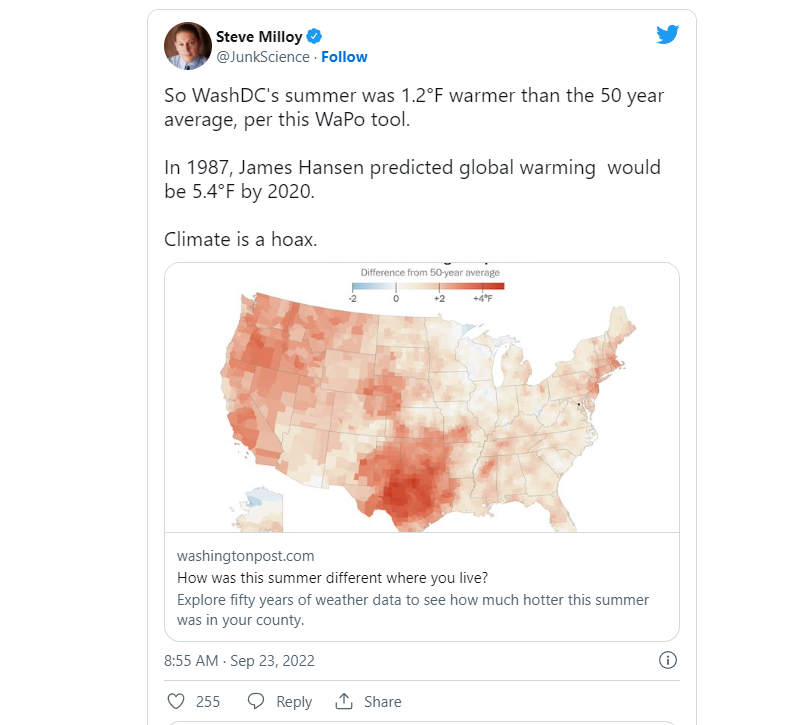This screenshot has width=809, height=725.
Task: Follow the @JunkScience account
Action: click(344, 57)
